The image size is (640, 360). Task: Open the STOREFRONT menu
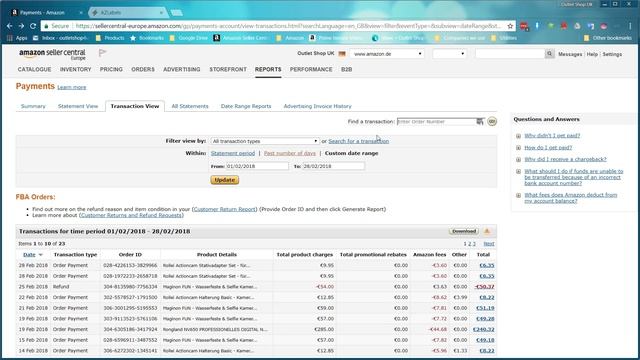[228, 69]
